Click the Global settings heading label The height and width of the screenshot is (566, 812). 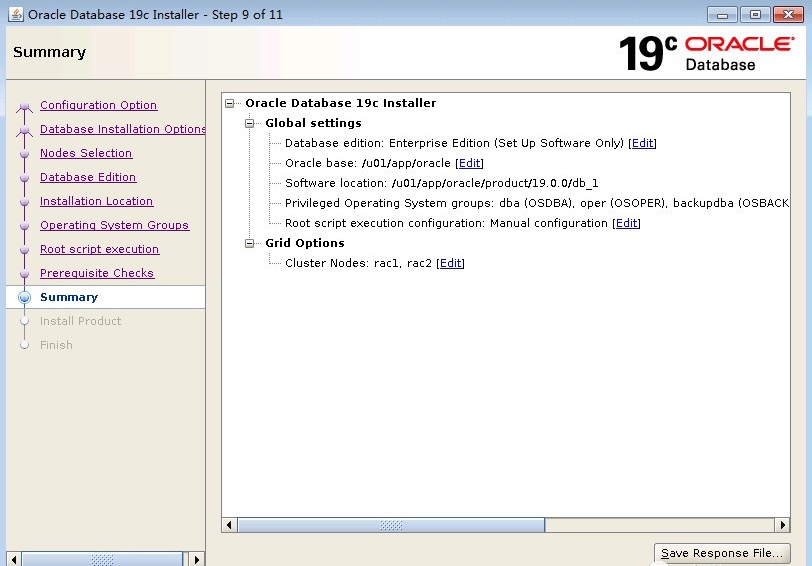tap(313, 123)
